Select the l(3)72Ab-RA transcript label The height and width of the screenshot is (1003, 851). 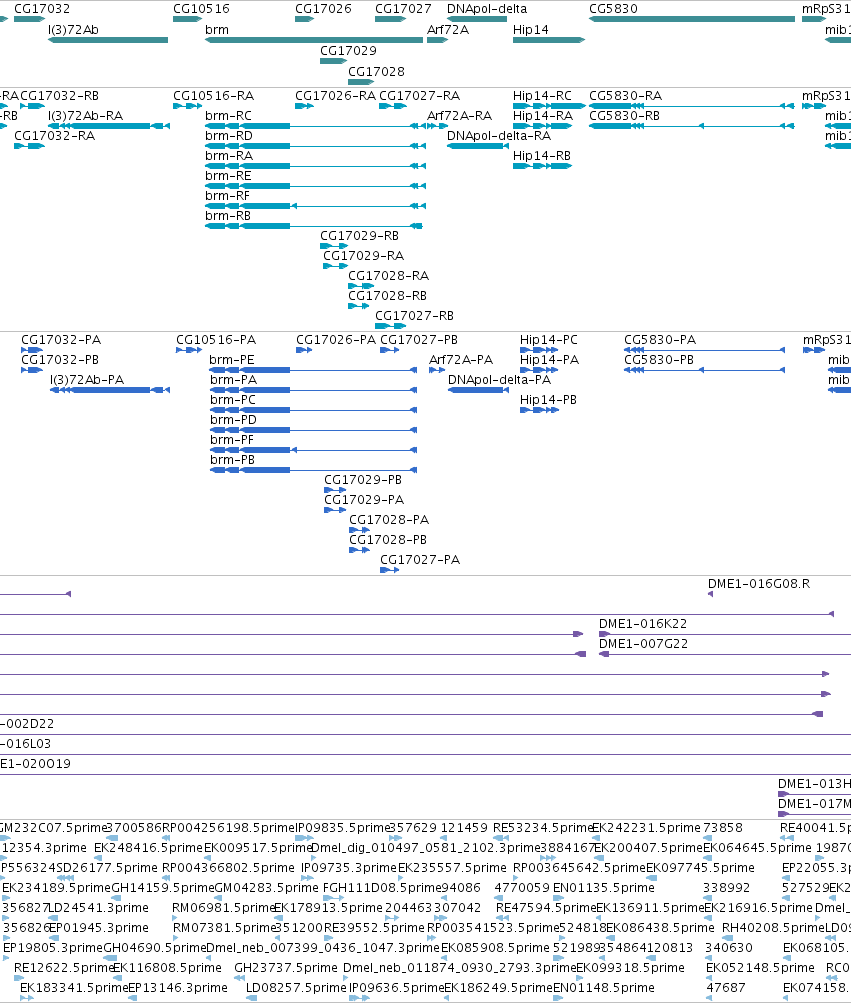(x=85, y=116)
